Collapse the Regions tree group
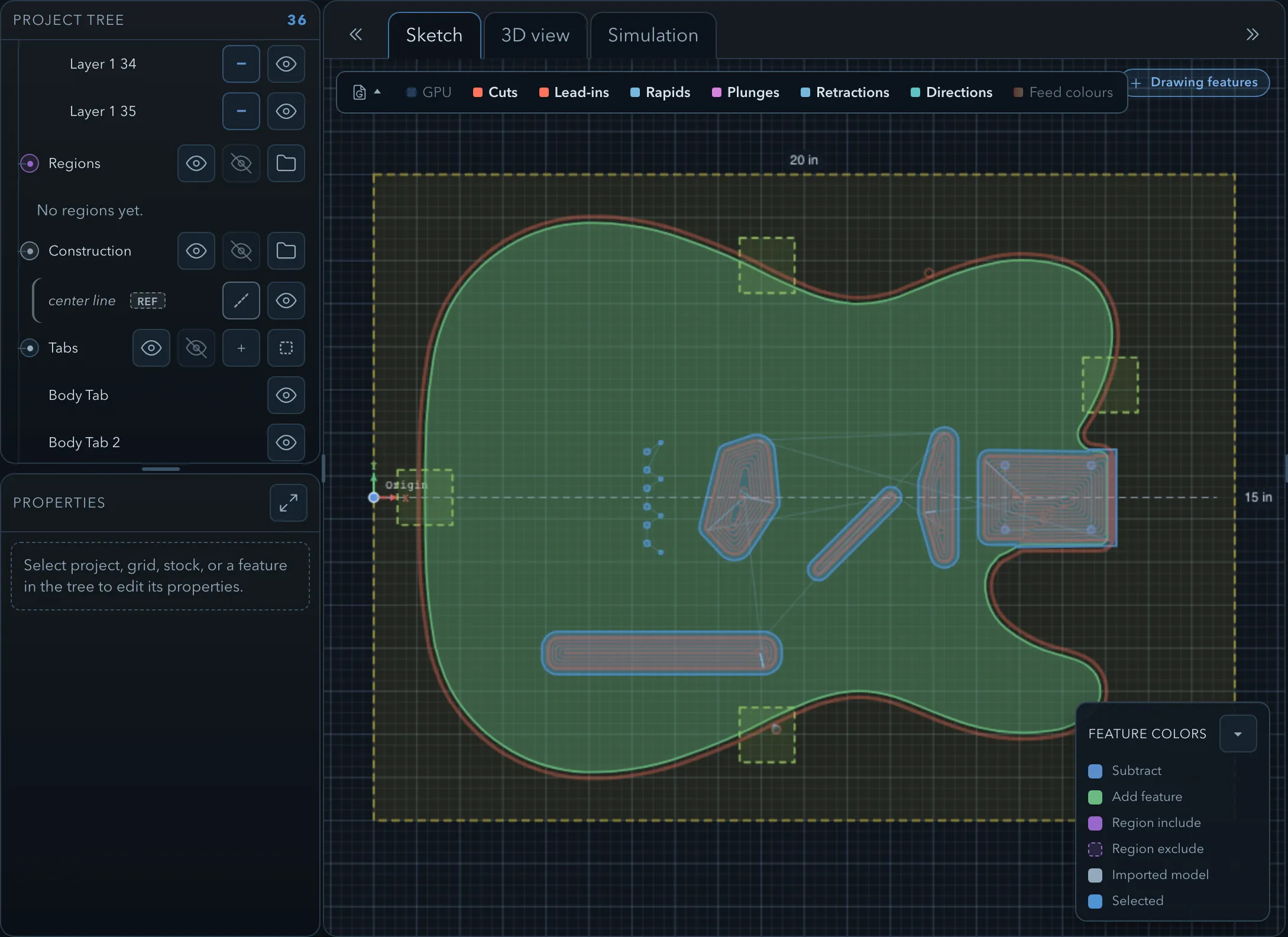This screenshot has height=937, width=1288. (x=30, y=163)
